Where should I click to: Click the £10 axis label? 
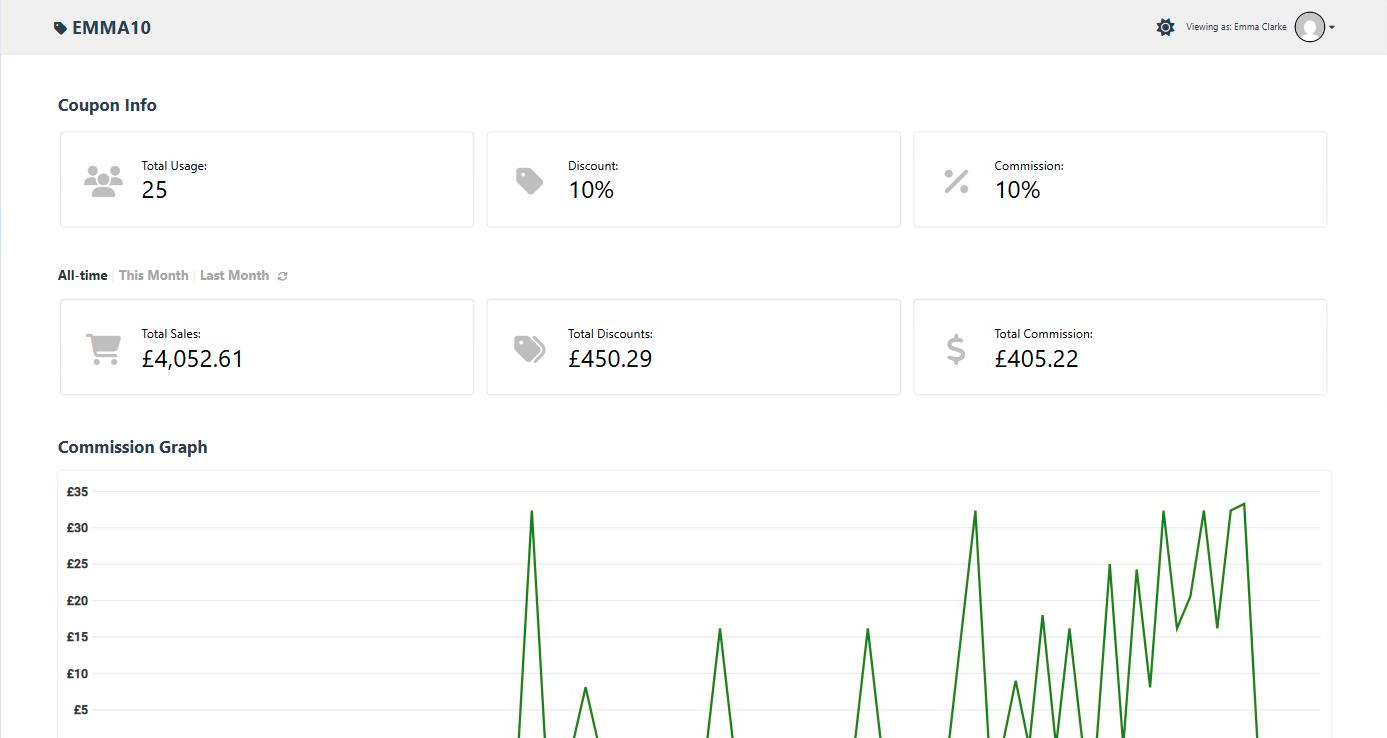(x=78, y=674)
